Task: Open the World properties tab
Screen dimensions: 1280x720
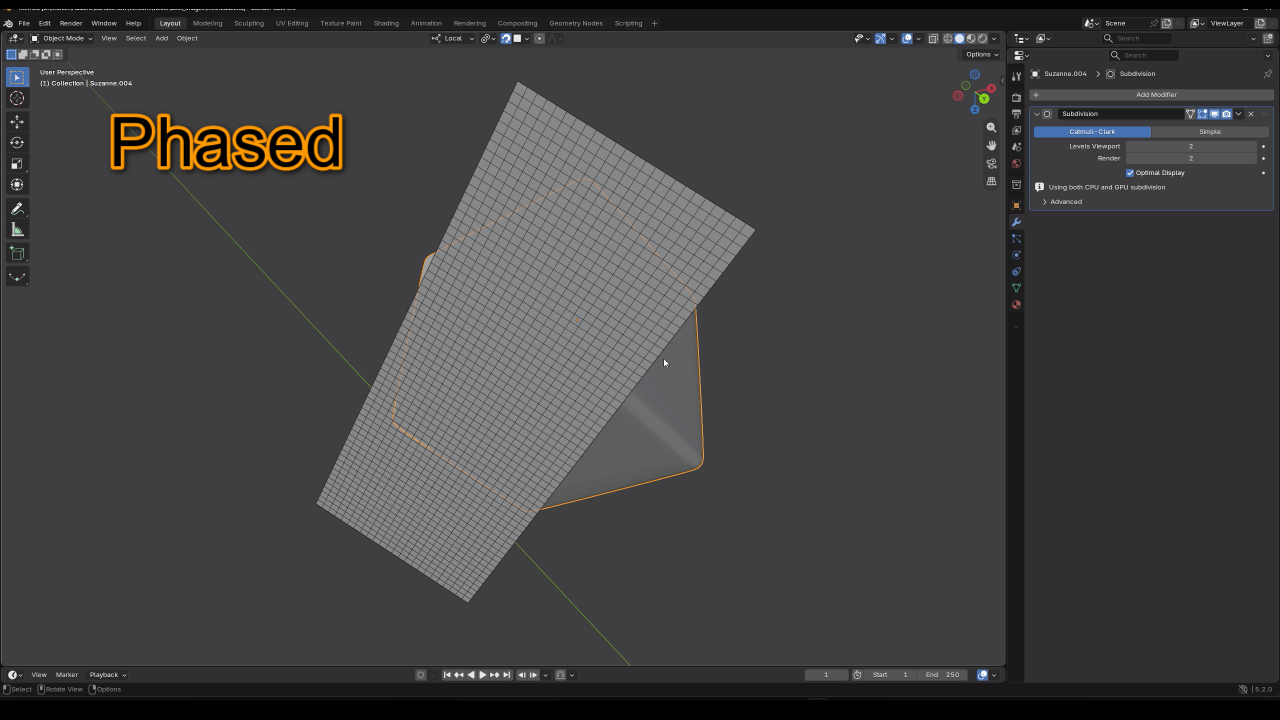Action: coord(1016,163)
